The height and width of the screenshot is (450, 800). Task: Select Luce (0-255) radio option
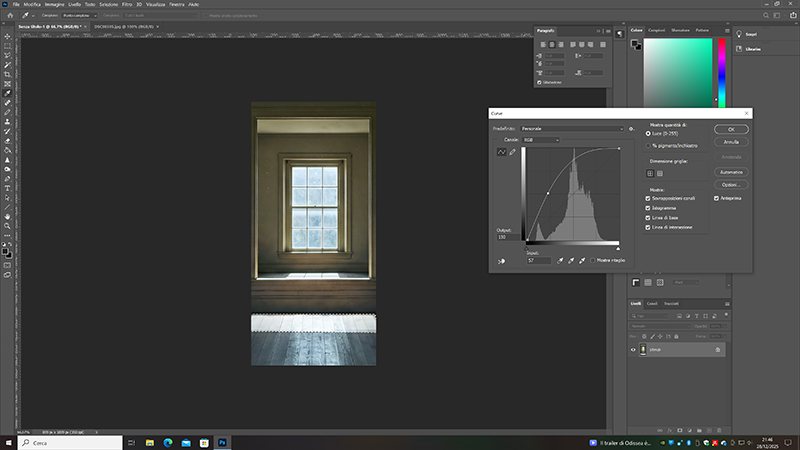(648, 134)
